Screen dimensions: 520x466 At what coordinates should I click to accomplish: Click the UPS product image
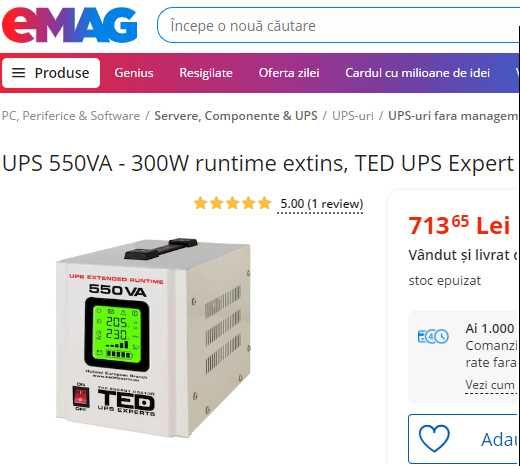pos(153,337)
